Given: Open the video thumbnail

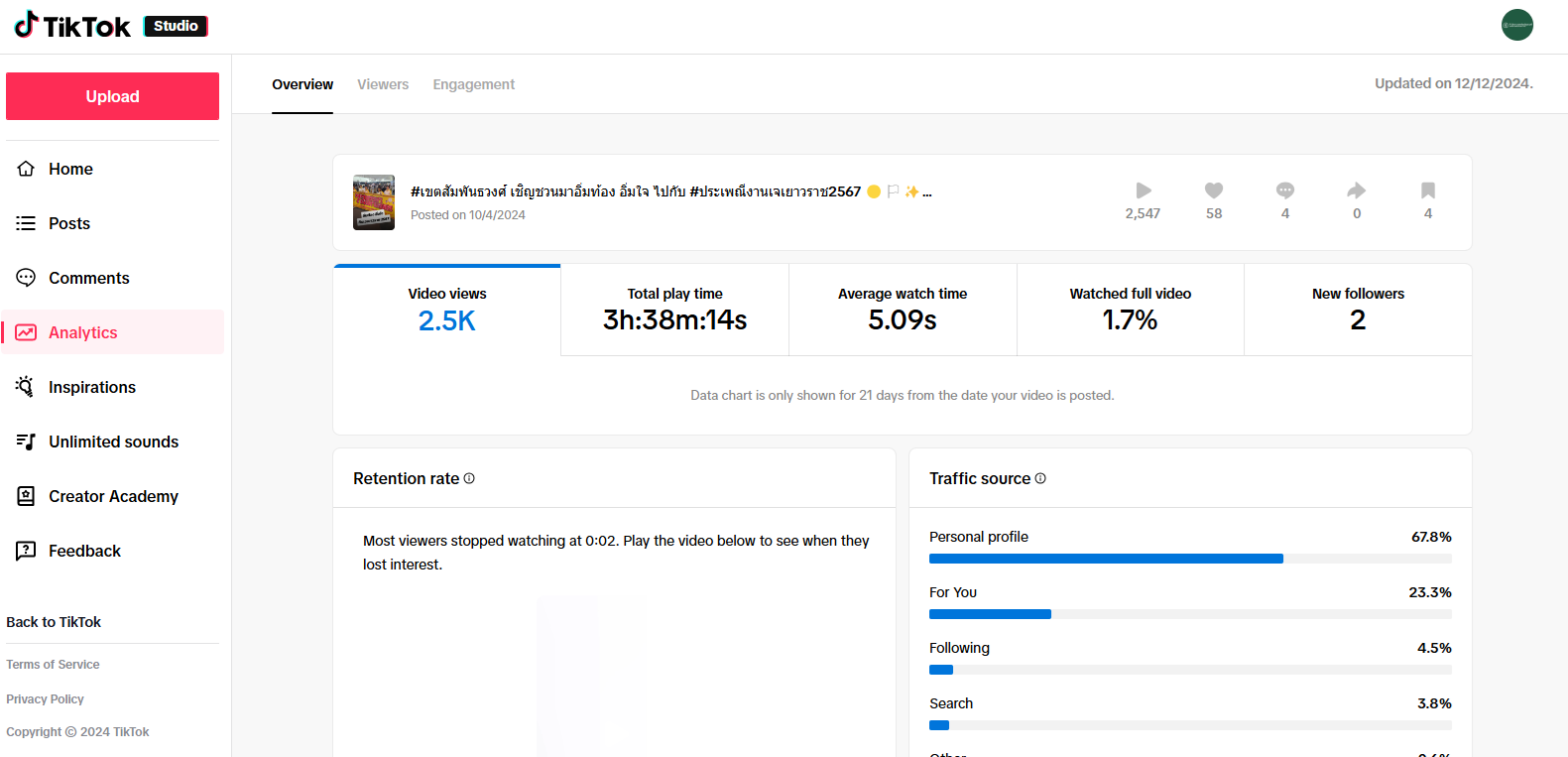Looking at the screenshot, I should (x=374, y=202).
